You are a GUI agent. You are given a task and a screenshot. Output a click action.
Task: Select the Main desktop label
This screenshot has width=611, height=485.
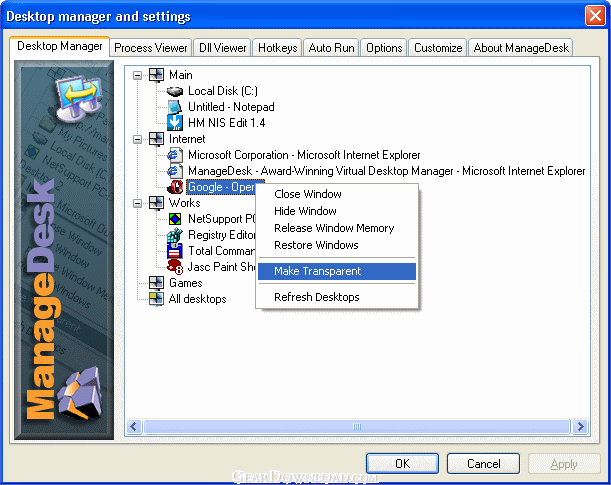pos(180,75)
